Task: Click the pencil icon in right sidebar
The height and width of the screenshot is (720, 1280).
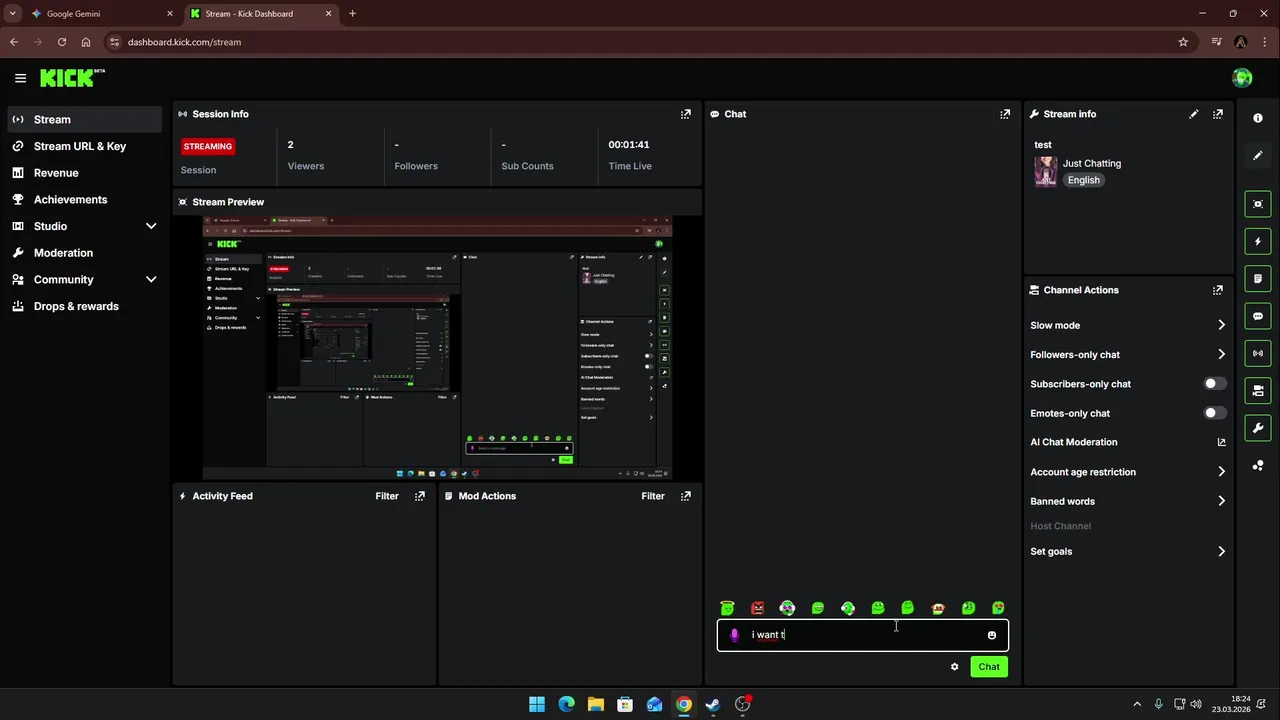Action: coord(1258,155)
